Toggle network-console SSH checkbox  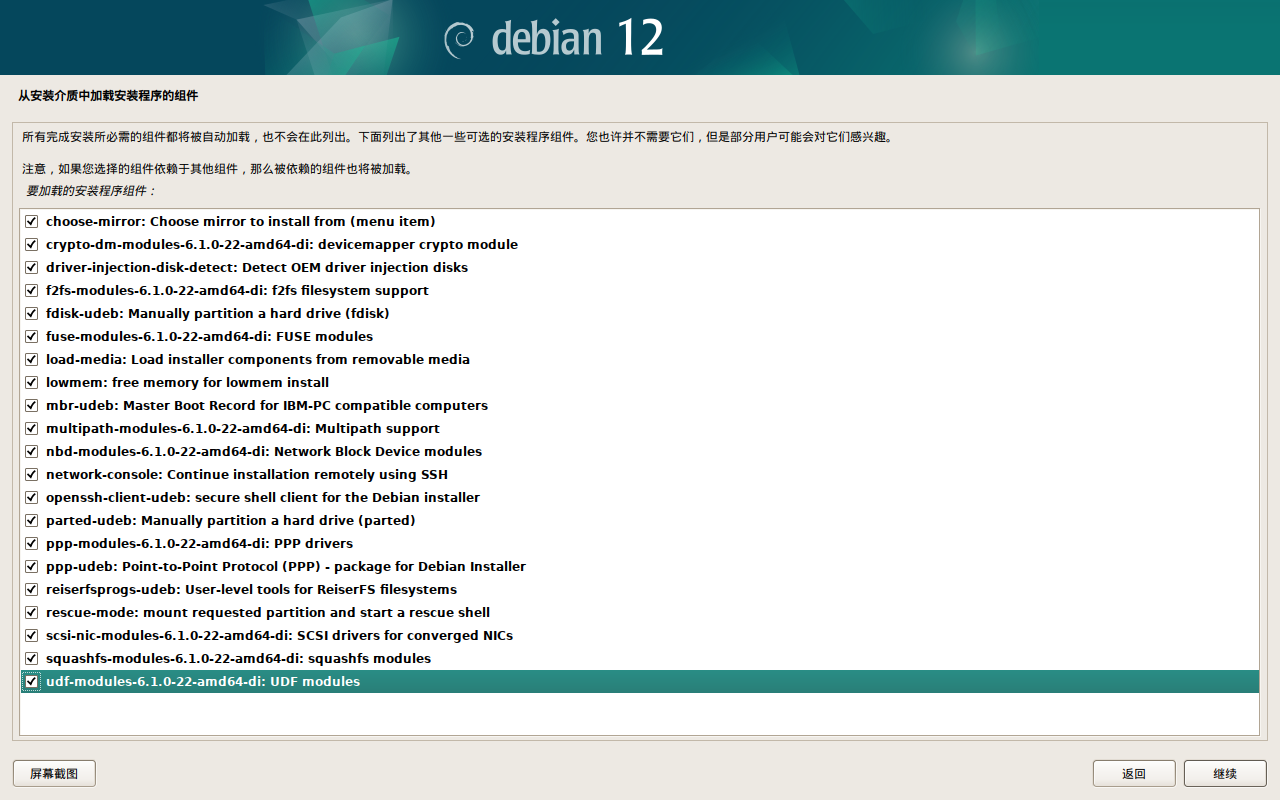point(32,475)
